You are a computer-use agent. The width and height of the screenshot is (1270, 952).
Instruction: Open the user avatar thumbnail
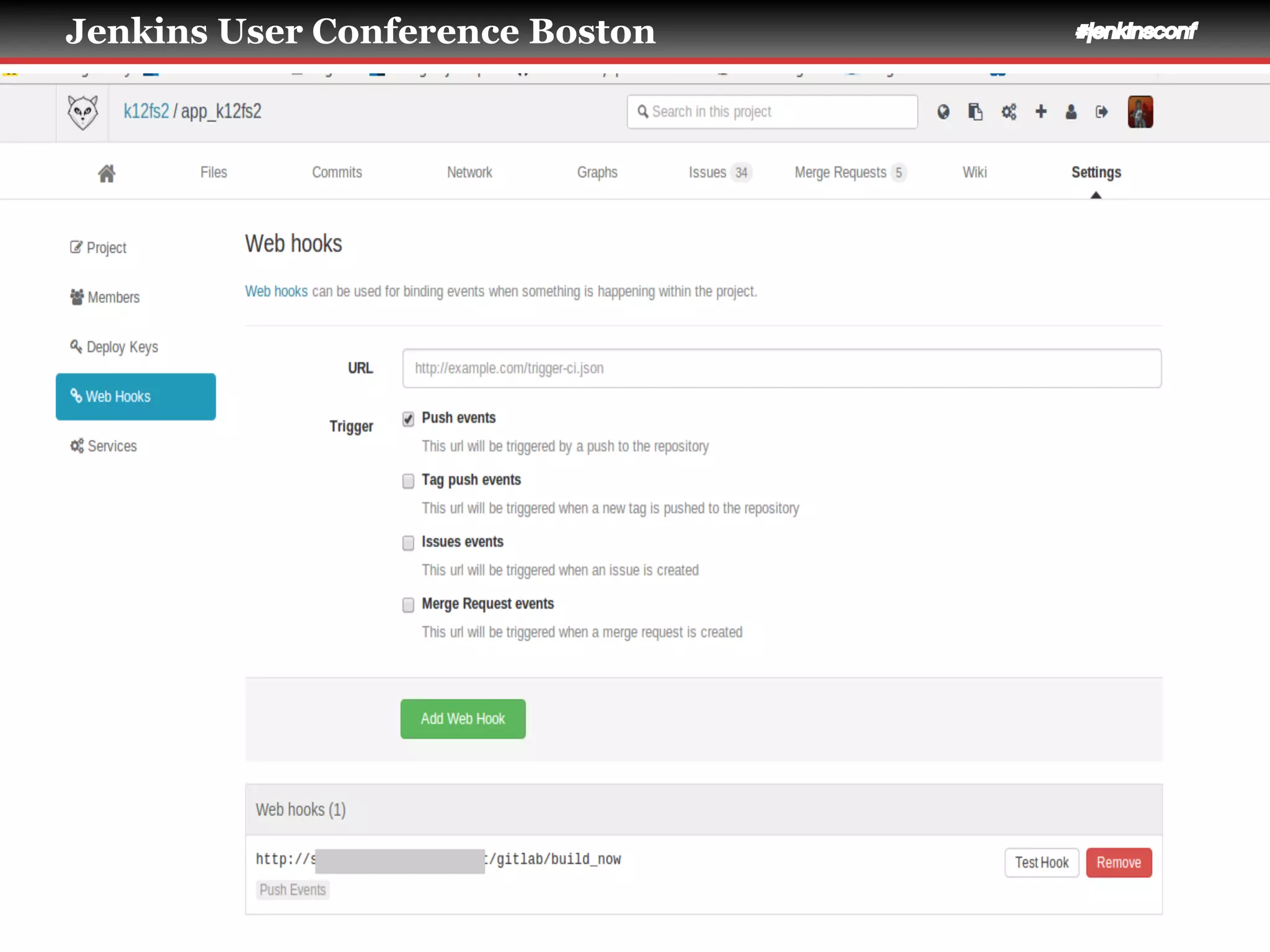pos(1140,112)
